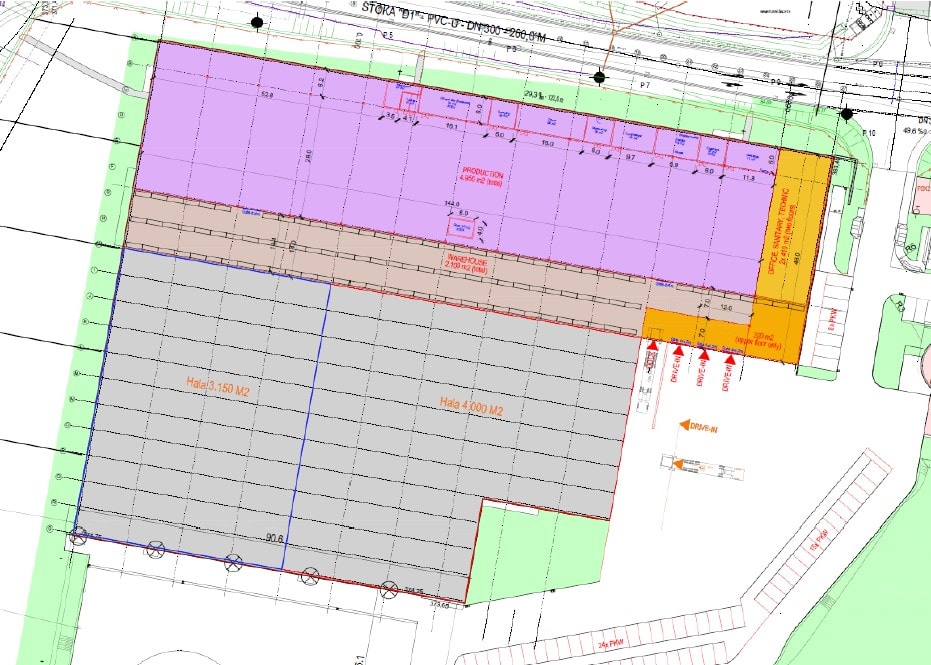Select the "WAREHOUSE 2.100 m2" label

(466, 265)
